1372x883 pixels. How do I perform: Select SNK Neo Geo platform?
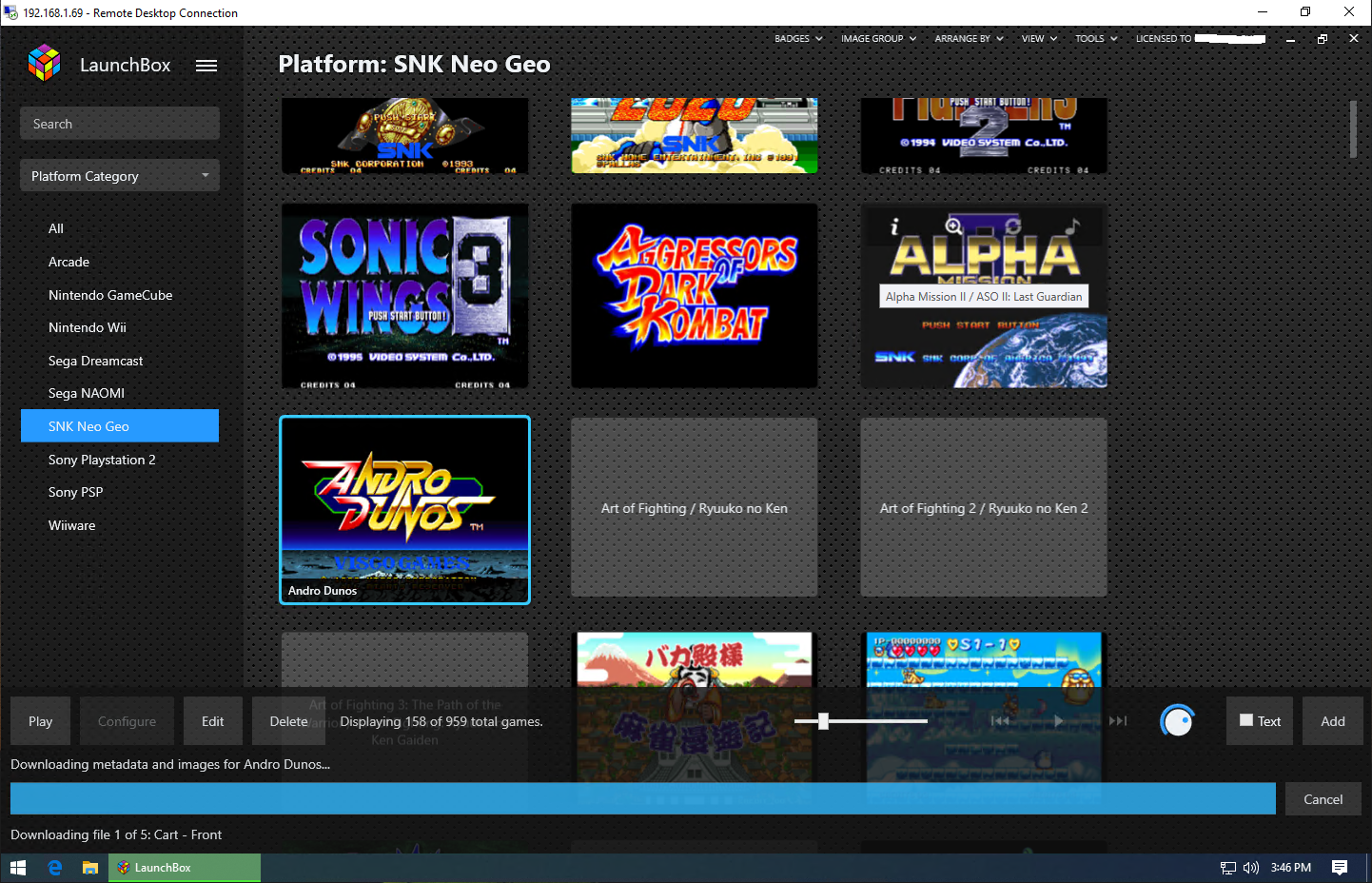click(x=120, y=426)
